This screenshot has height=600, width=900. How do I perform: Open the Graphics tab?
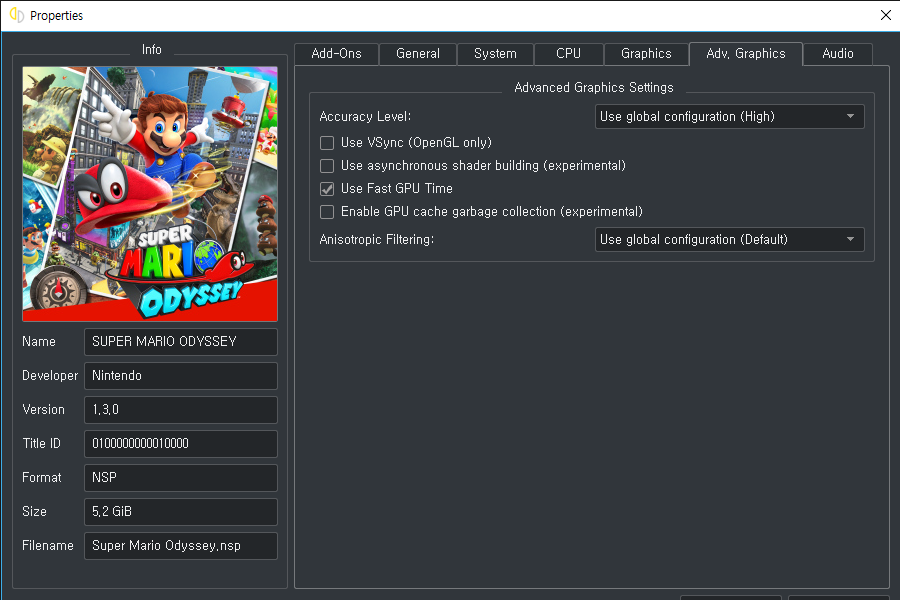[646, 54]
